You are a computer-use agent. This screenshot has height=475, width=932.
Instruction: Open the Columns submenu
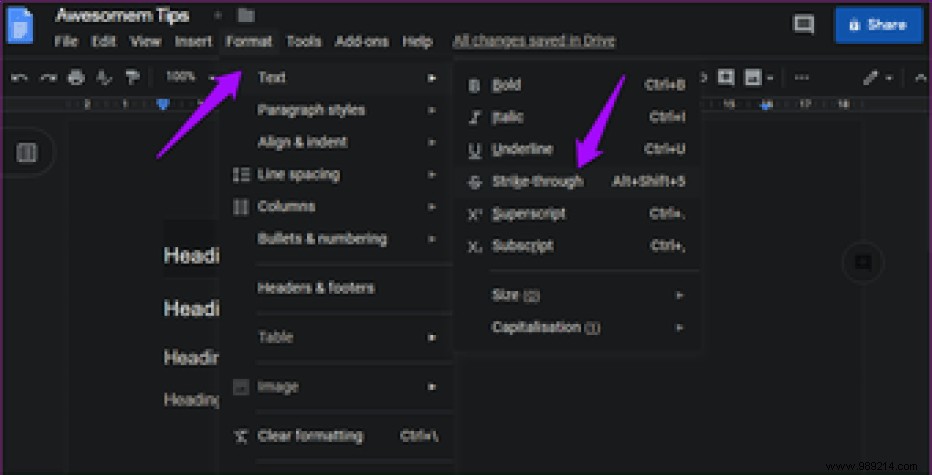pyautogui.click(x=336, y=207)
